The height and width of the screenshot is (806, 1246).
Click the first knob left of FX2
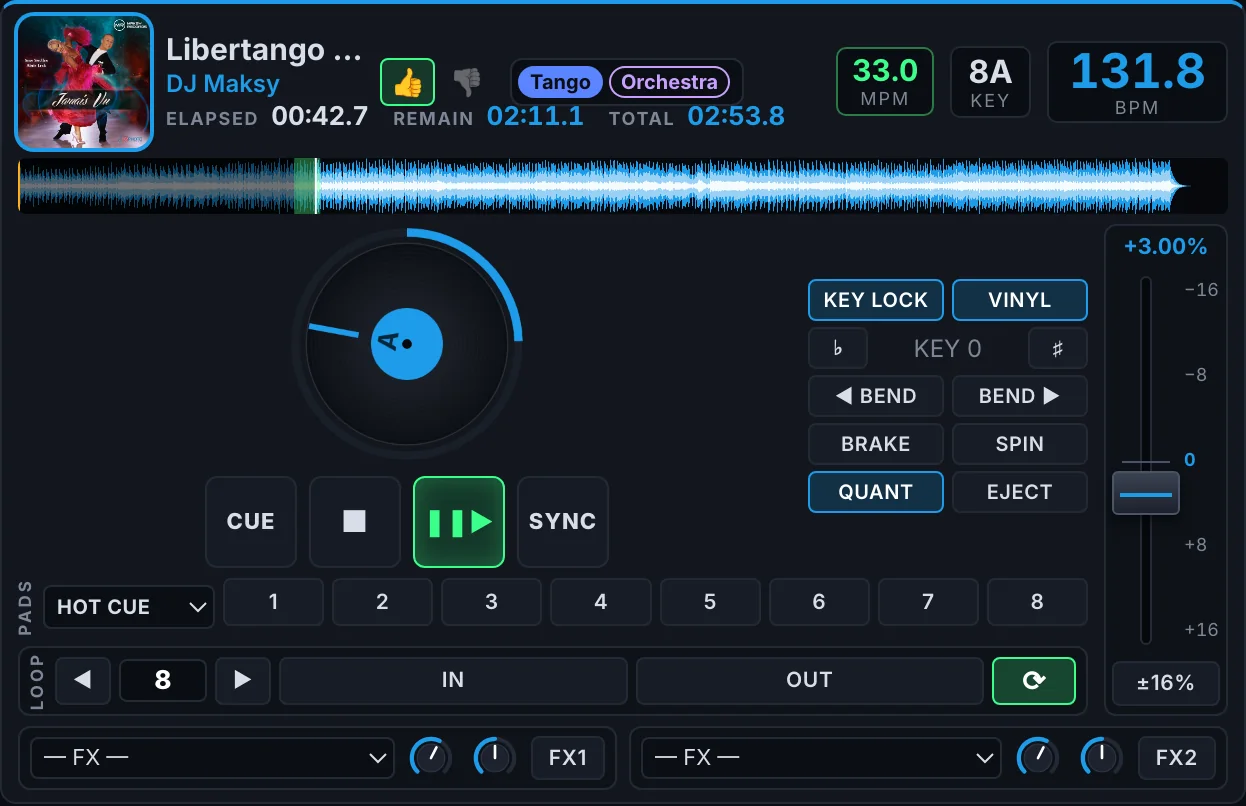(1038, 757)
